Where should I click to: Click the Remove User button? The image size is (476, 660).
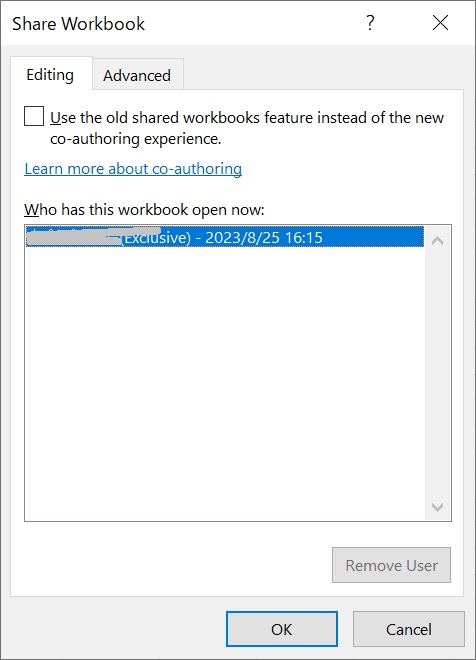(x=391, y=565)
